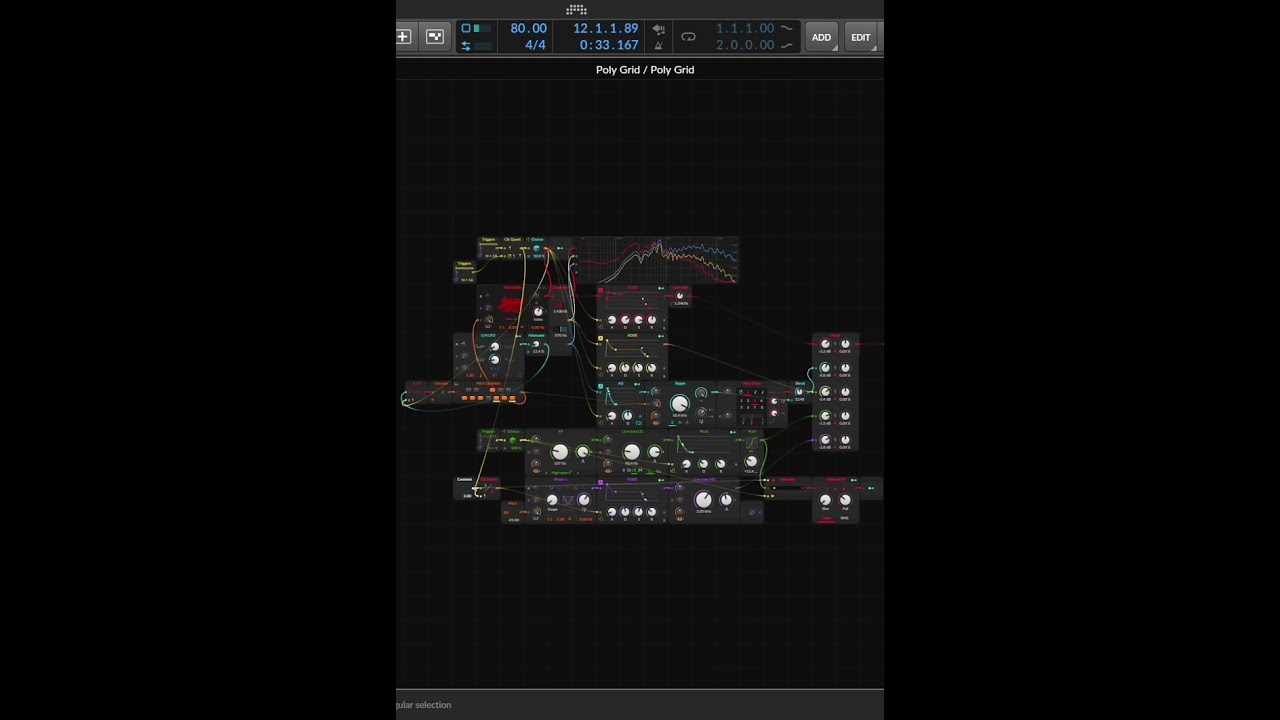Click the Constant module value 0.00

coord(467,496)
